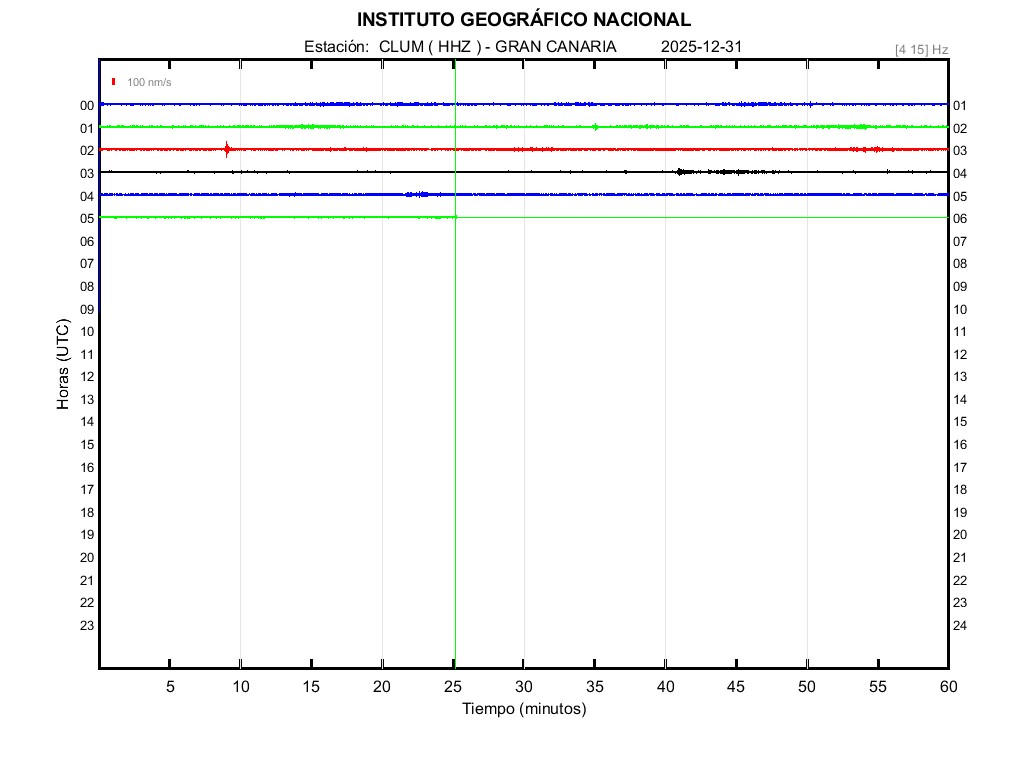The image size is (1024, 768).
Task: Click the 'Horas (UTC)' axis label
Action: pos(63,365)
